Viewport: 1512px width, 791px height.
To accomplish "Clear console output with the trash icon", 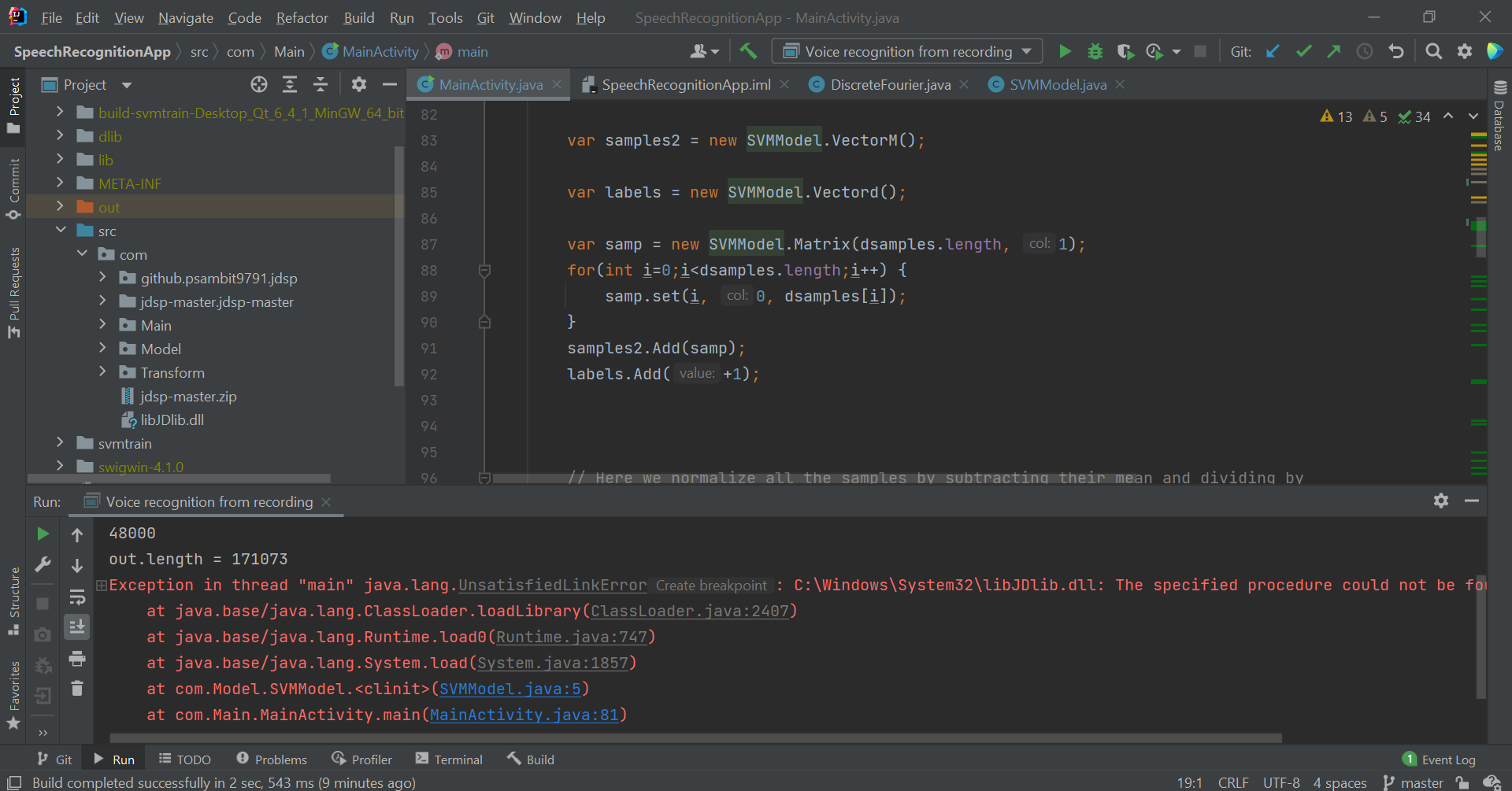I will (x=76, y=688).
